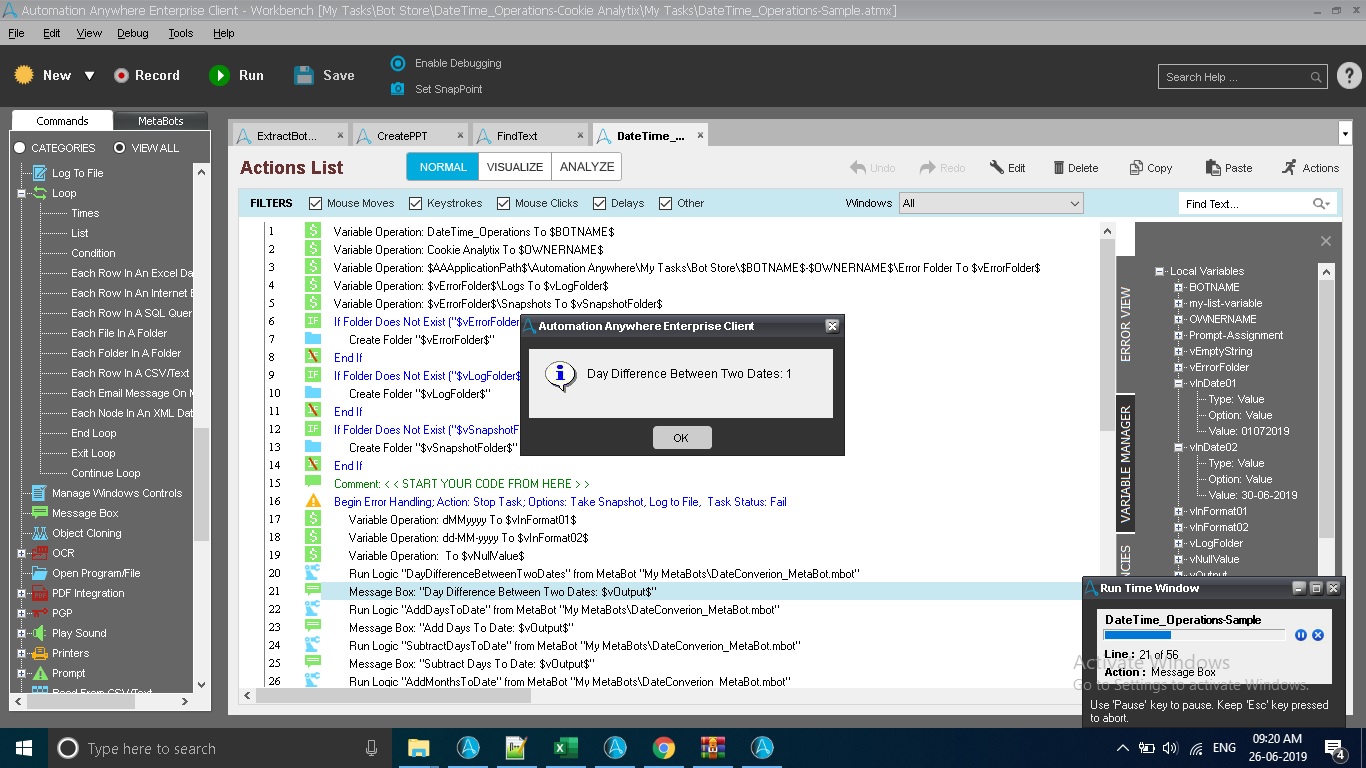Select the CATEGORIES radio button
The height and width of the screenshot is (768, 1366).
[20, 148]
